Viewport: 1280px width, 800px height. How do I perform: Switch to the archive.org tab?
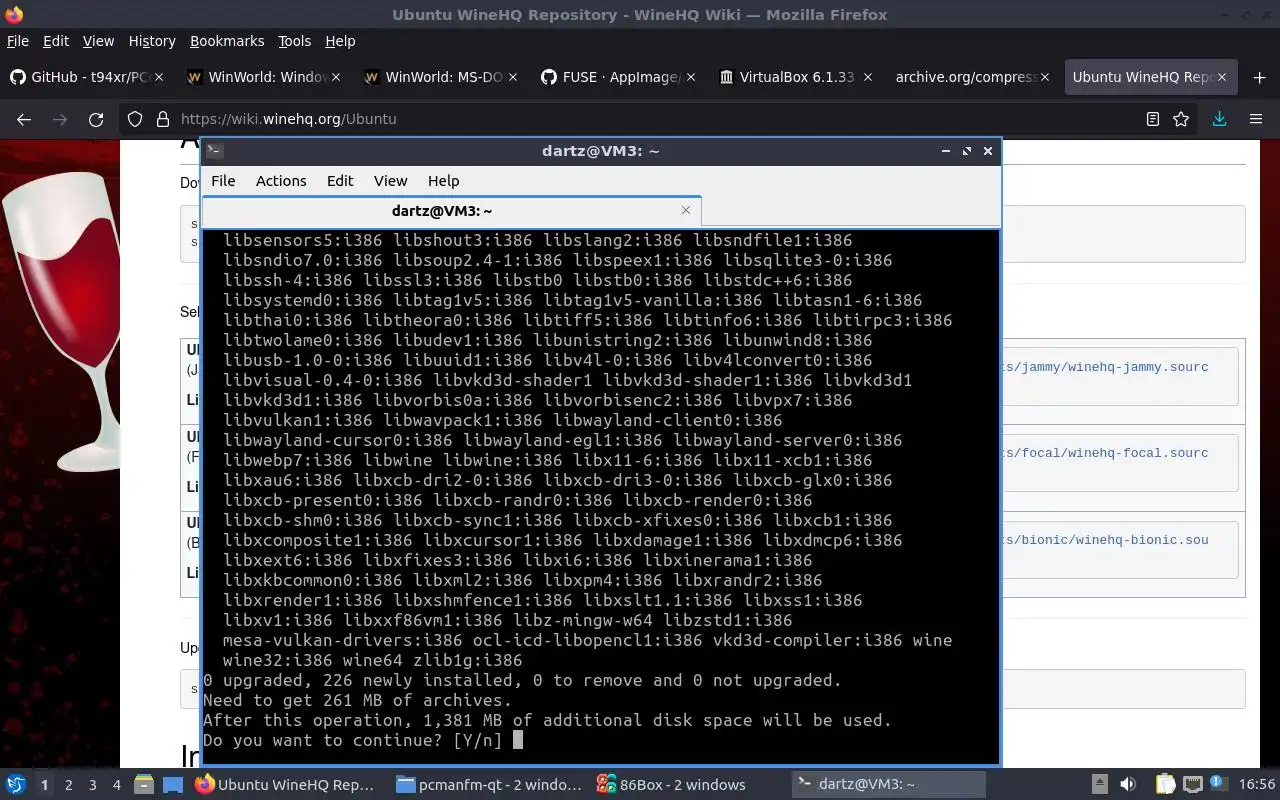tap(973, 77)
